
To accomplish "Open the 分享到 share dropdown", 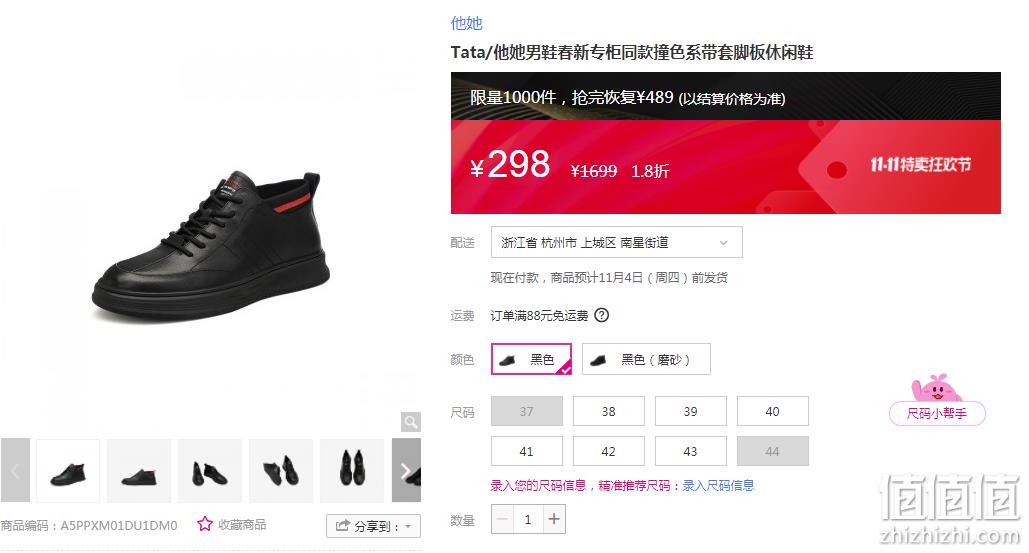I will point(373,526).
